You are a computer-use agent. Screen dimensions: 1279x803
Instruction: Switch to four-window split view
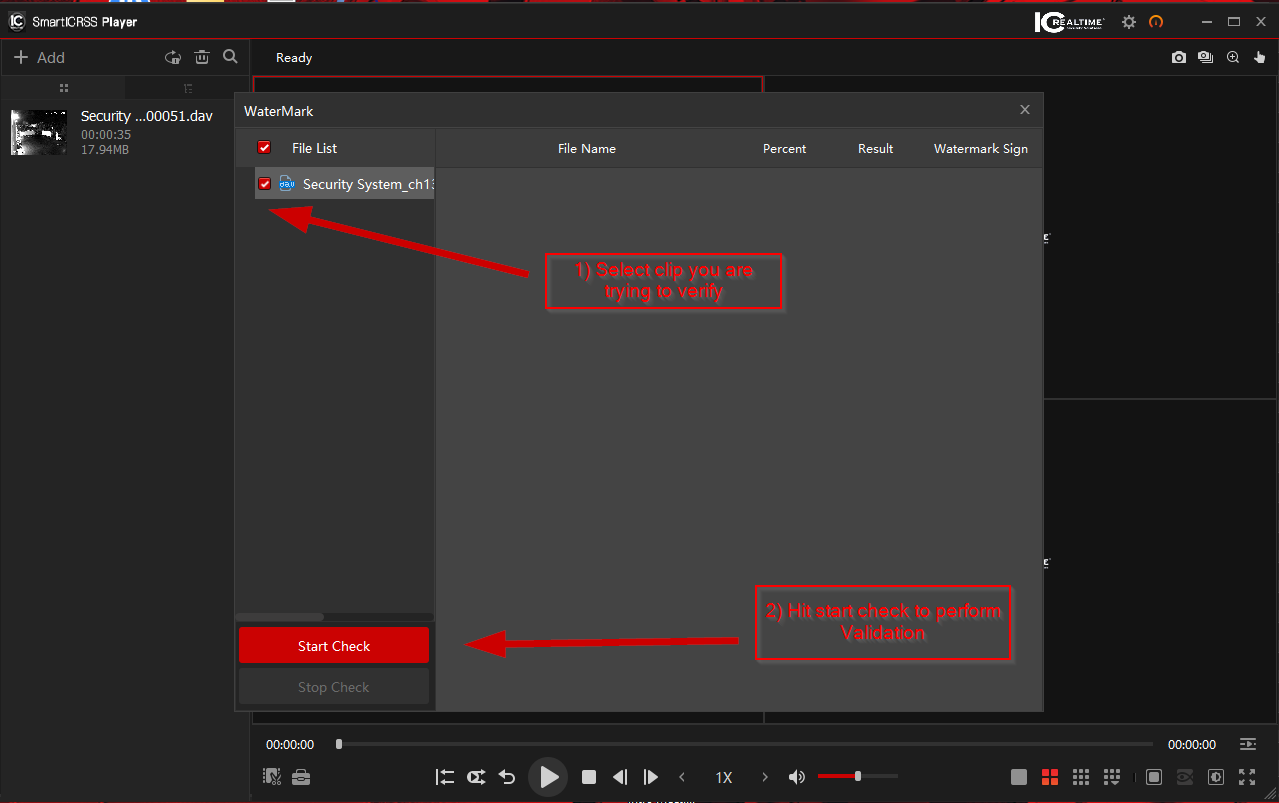(x=1050, y=776)
